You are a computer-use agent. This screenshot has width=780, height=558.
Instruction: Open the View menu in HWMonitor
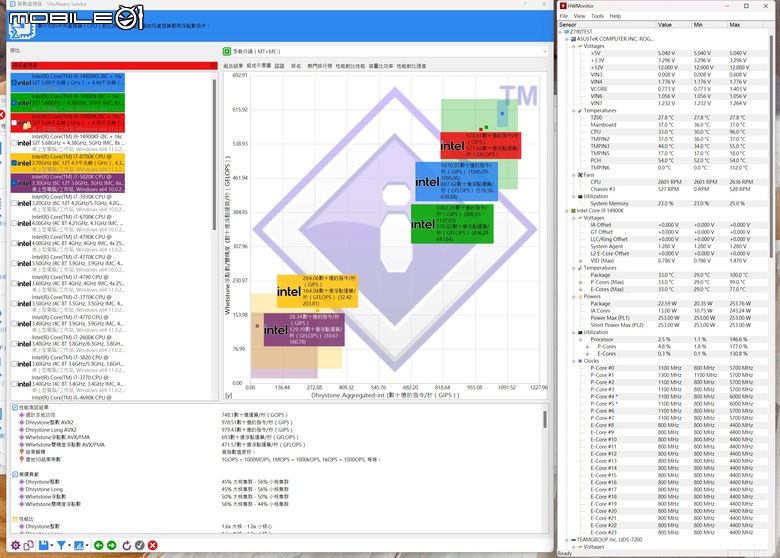point(580,16)
